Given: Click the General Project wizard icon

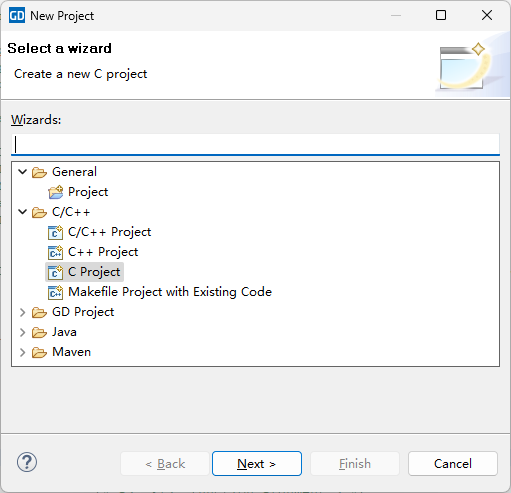Looking at the screenshot, I should [55, 192].
